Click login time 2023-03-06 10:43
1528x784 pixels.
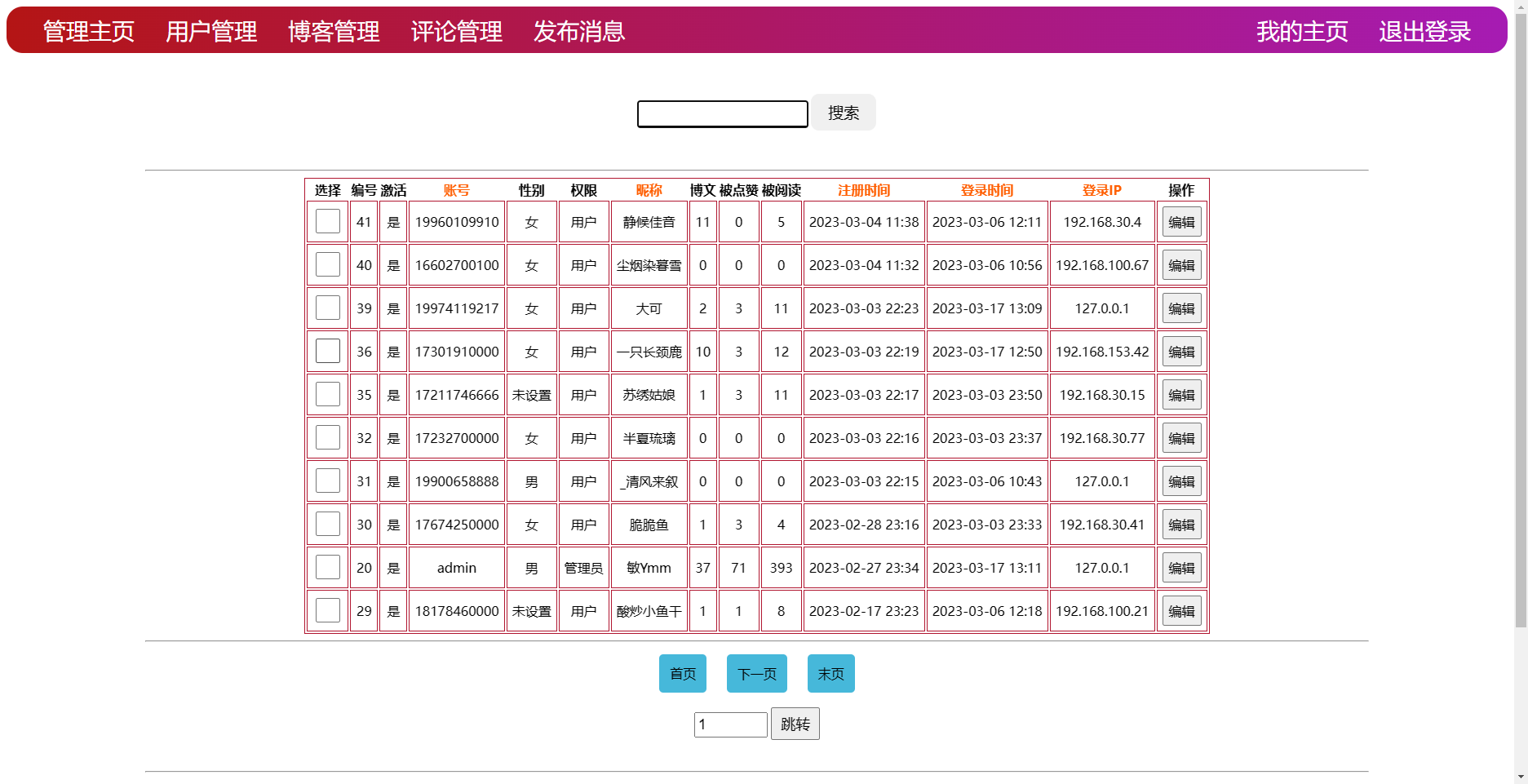(987, 481)
